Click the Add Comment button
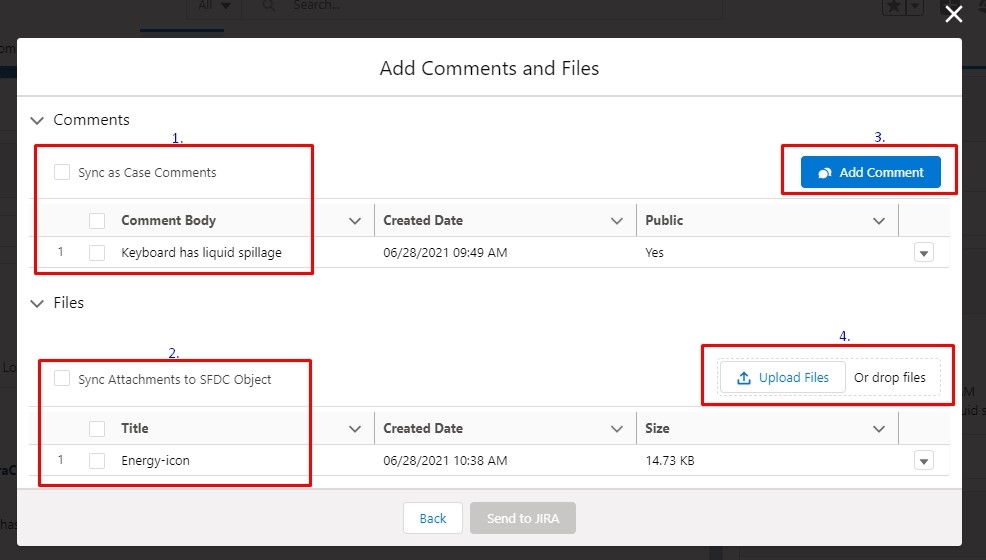Screen dimensions: 986x560 click(x=870, y=172)
